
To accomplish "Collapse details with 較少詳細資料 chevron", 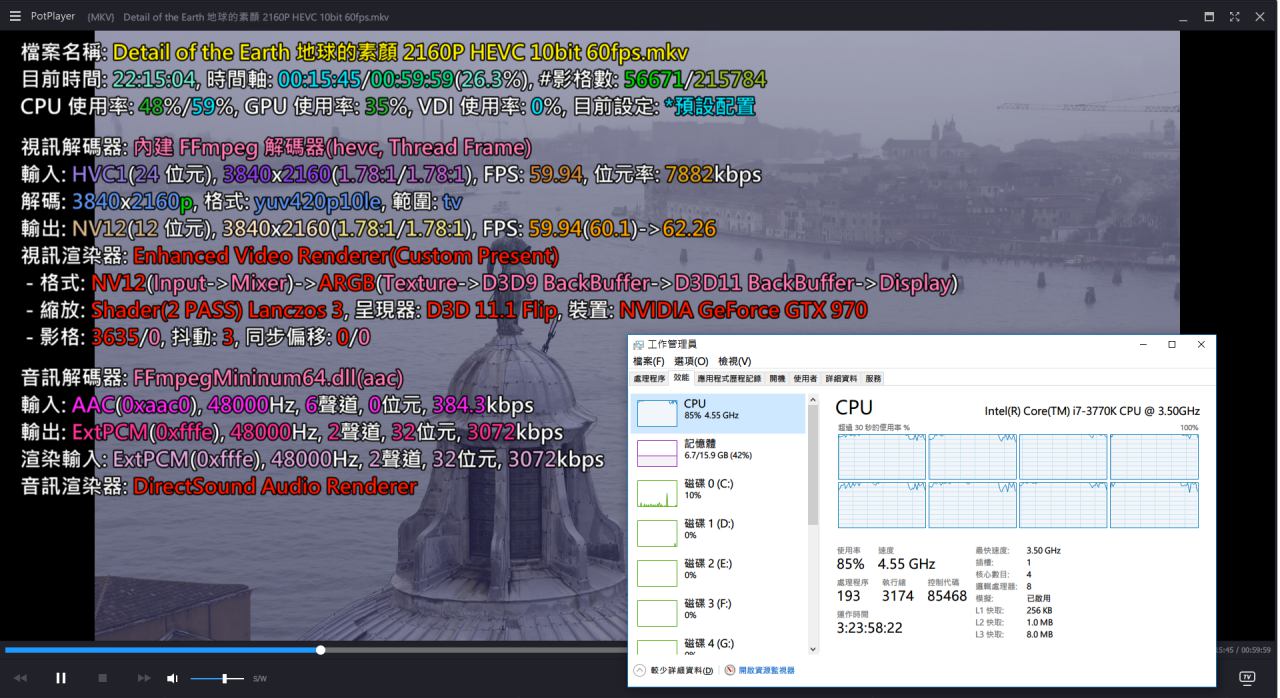I will [x=640, y=670].
